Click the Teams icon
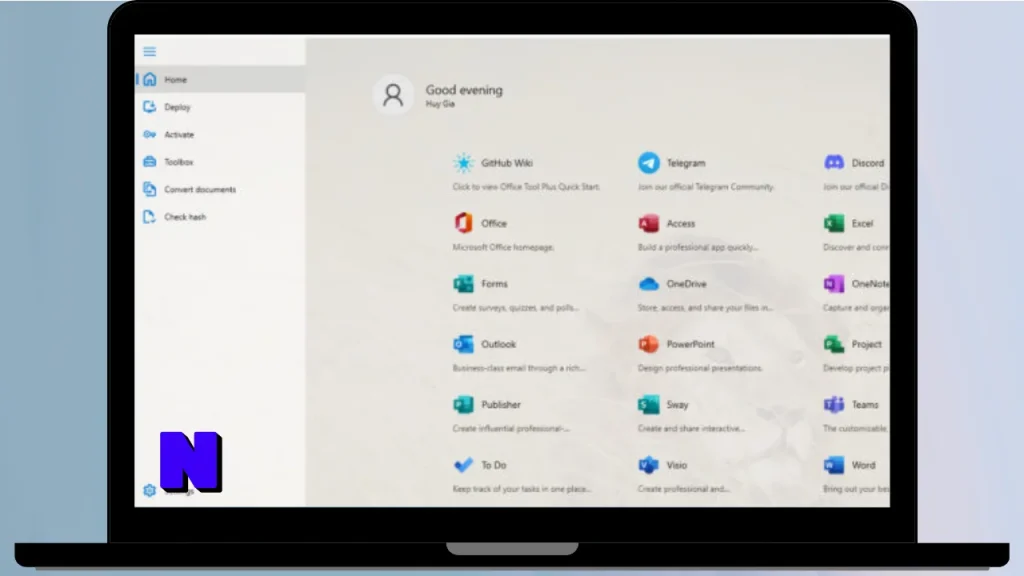Image resolution: width=1024 pixels, height=576 pixels. pyautogui.click(x=834, y=404)
